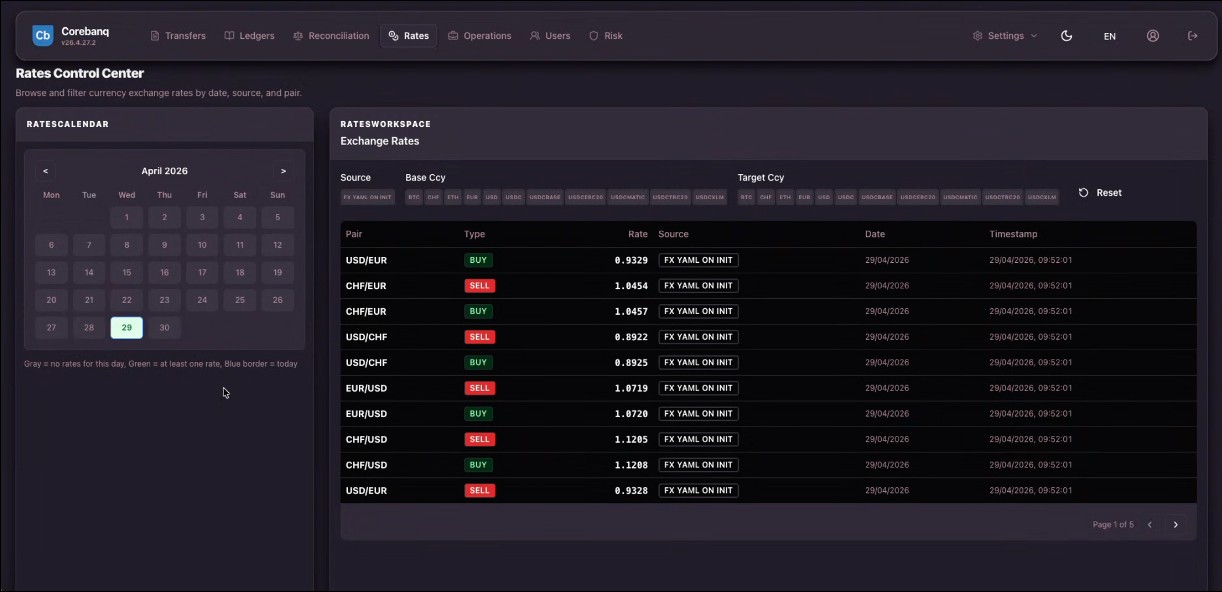Toggle CHF in Base Ccy filter
The width and height of the screenshot is (1222, 592).
pyautogui.click(x=433, y=197)
